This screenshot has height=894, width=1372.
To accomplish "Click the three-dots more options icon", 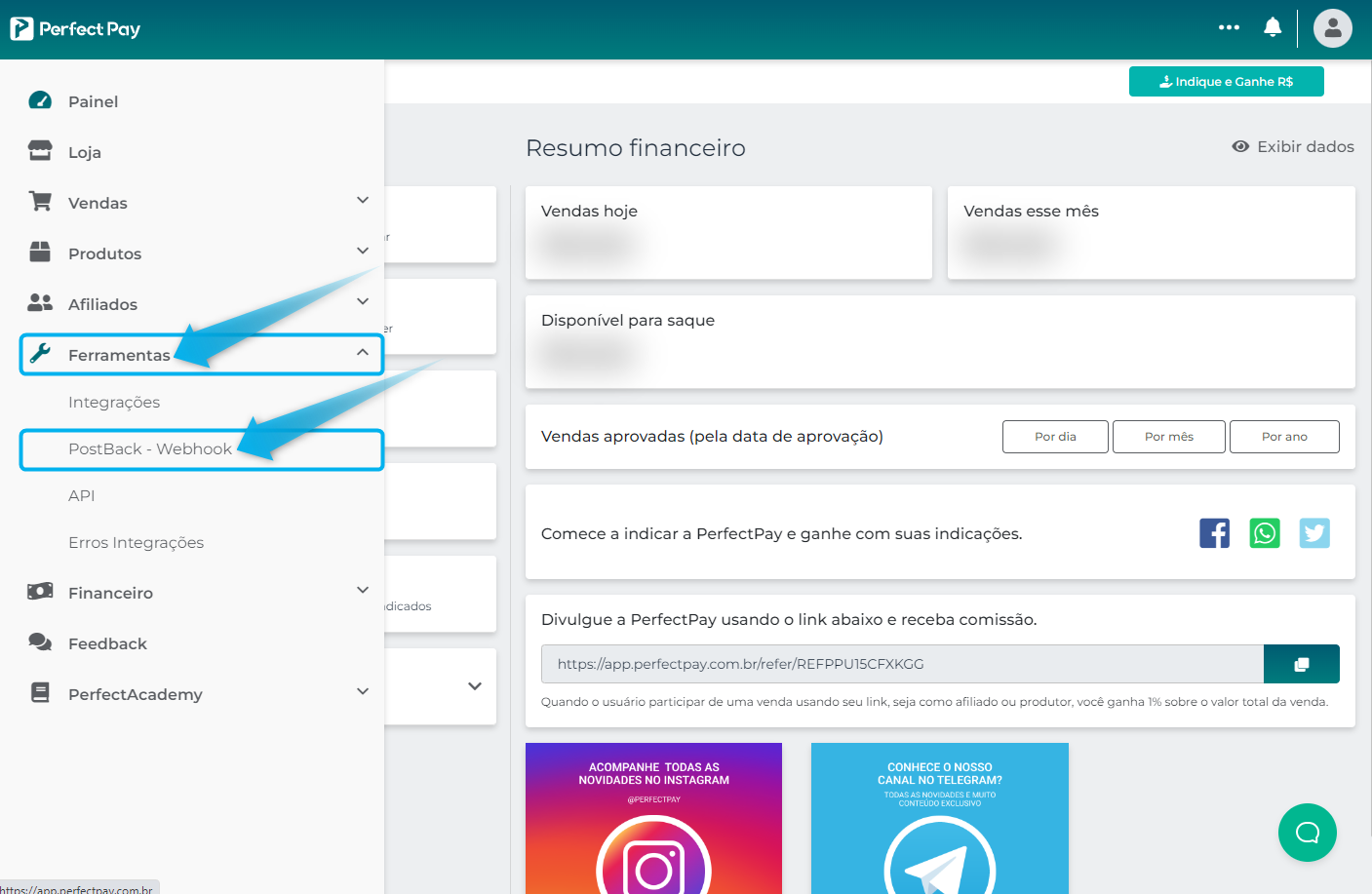I will point(1229,27).
